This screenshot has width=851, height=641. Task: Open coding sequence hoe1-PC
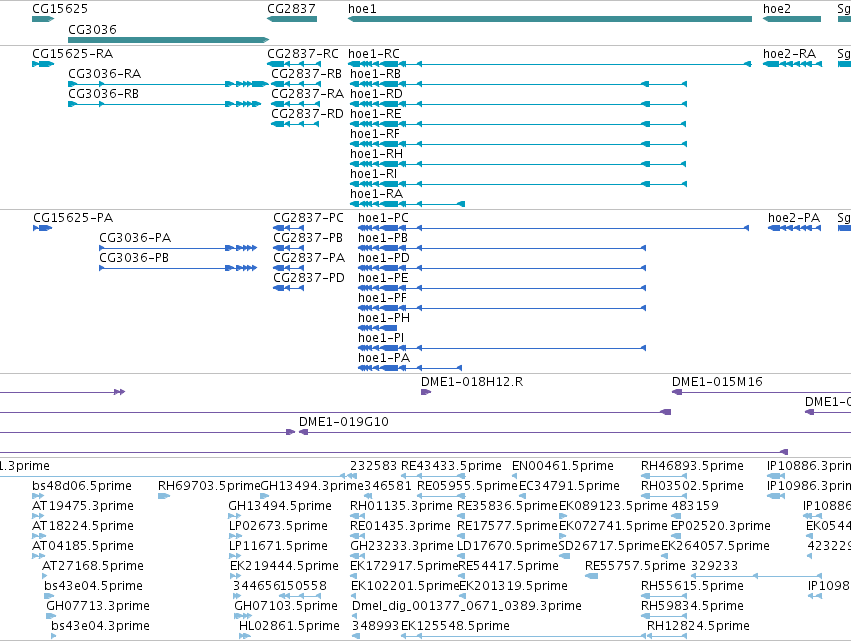(383, 218)
